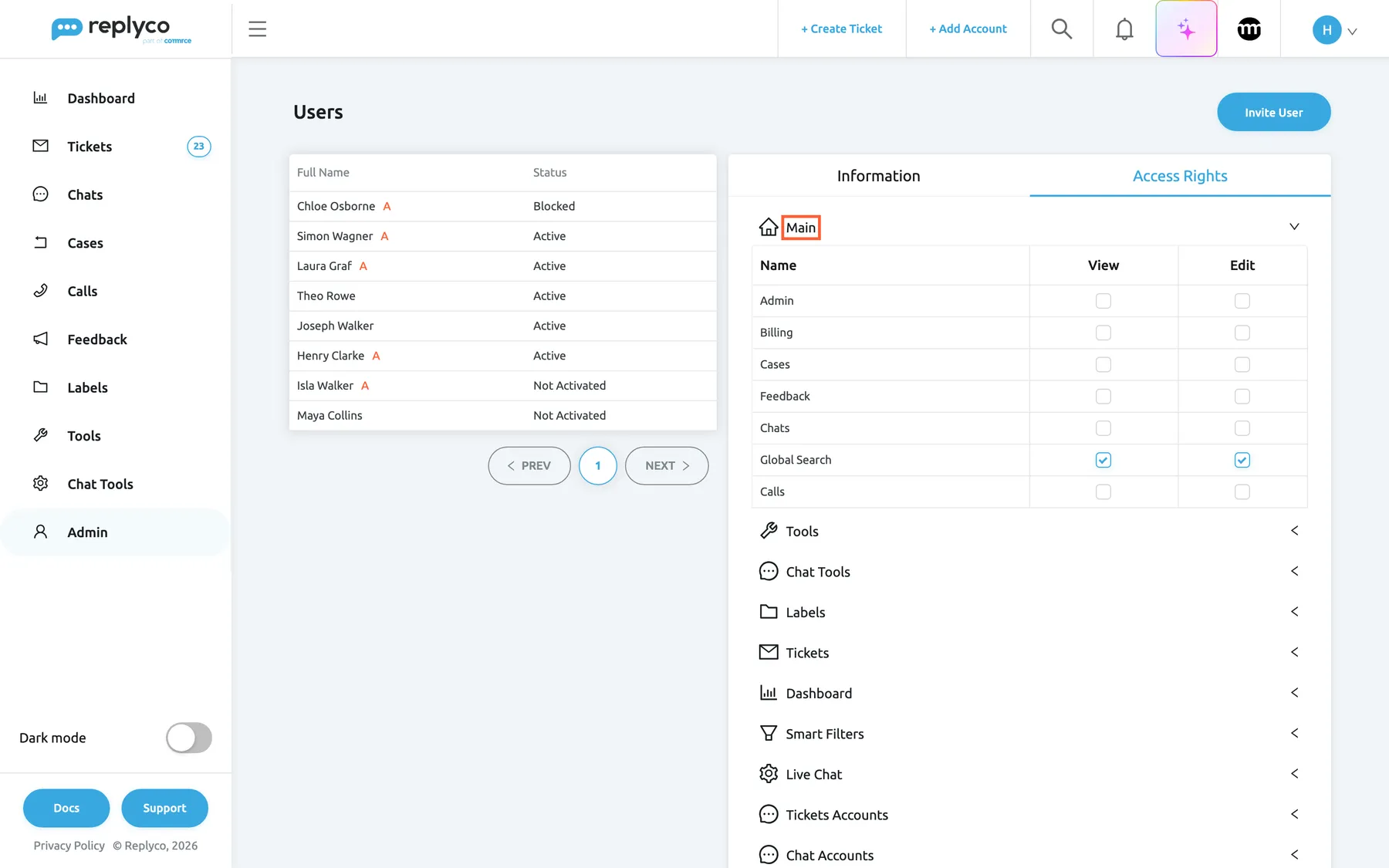This screenshot has width=1389, height=868.
Task: Launch the AI sparkle assistant icon
Action: point(1186,29)
